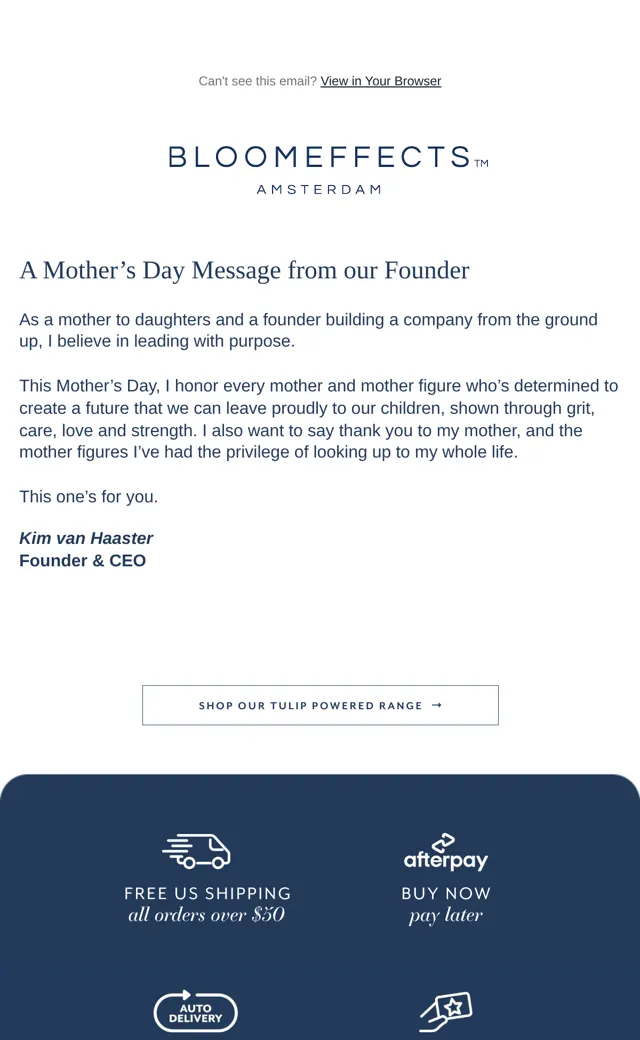The image size is (640, 1040).
Task: Select the Free US Shipping text
Action: [x=208, y=893]
